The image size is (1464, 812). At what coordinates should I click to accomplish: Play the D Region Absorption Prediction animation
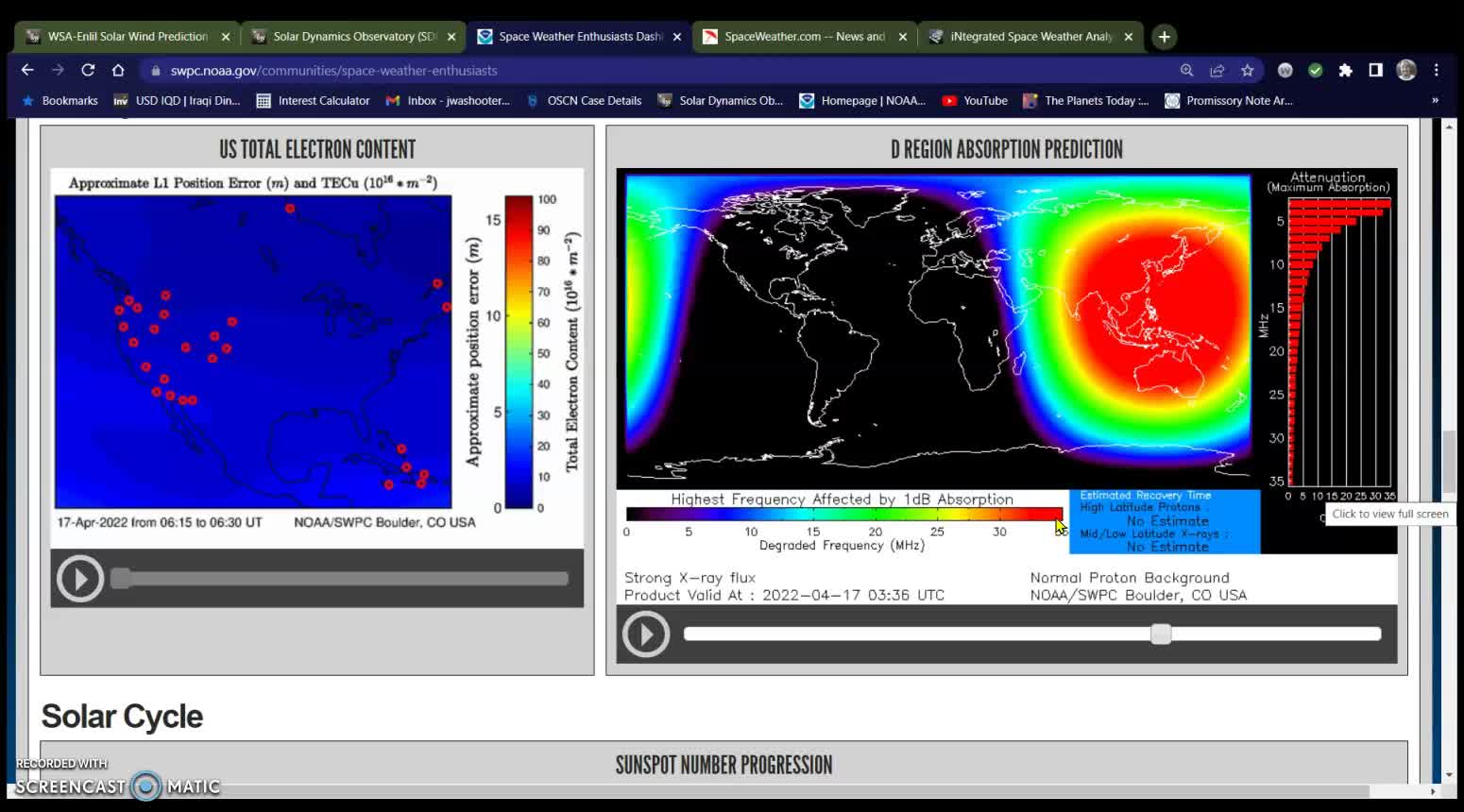click(x=646, y=634)
